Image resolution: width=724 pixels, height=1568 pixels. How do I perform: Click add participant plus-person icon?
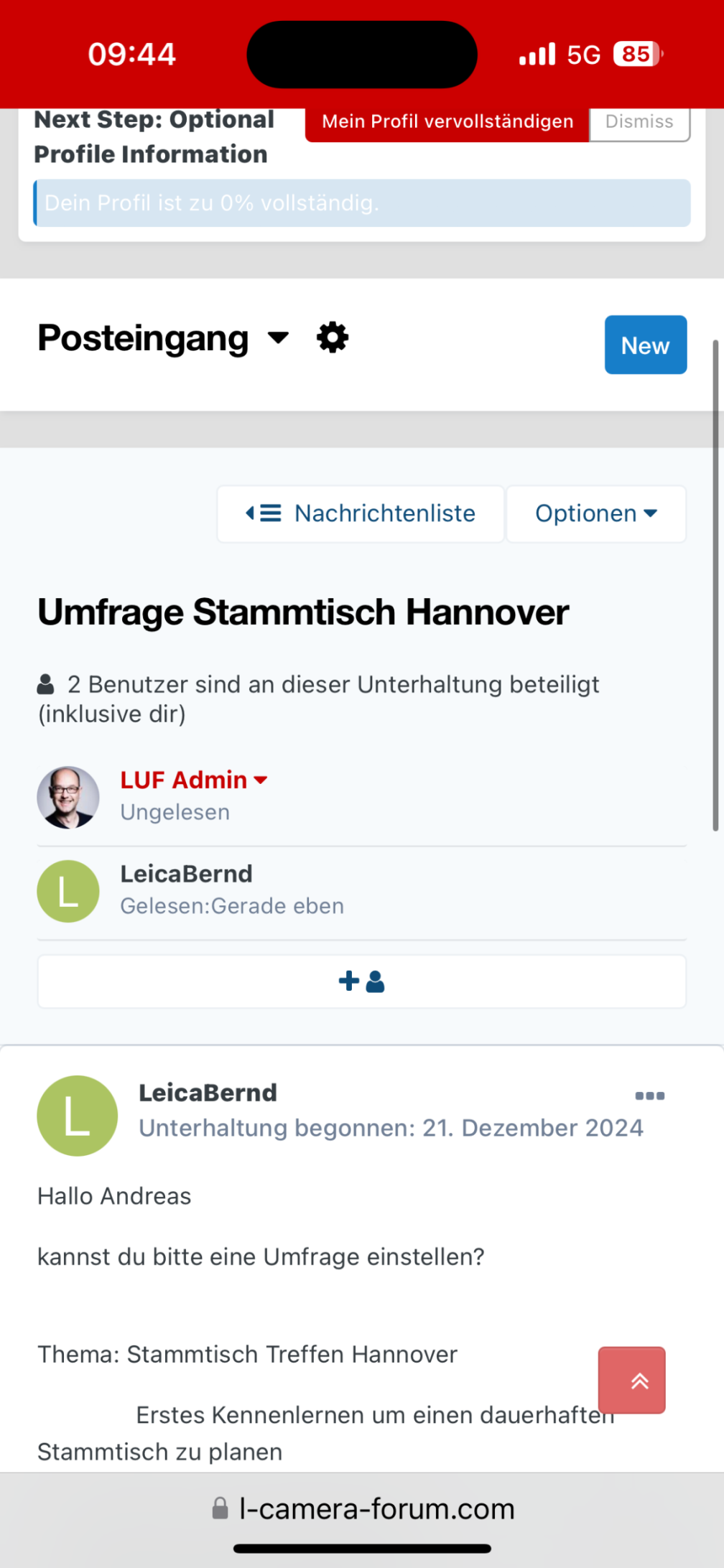[361, 981]
